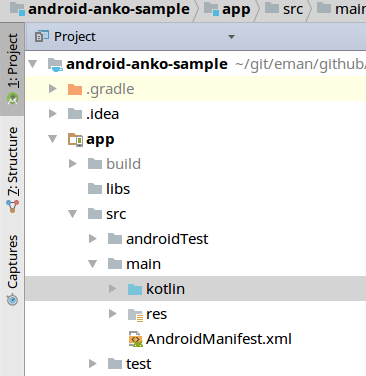Collapse the app module node
This screenshot has width=366, height=376.
point(52,139)
